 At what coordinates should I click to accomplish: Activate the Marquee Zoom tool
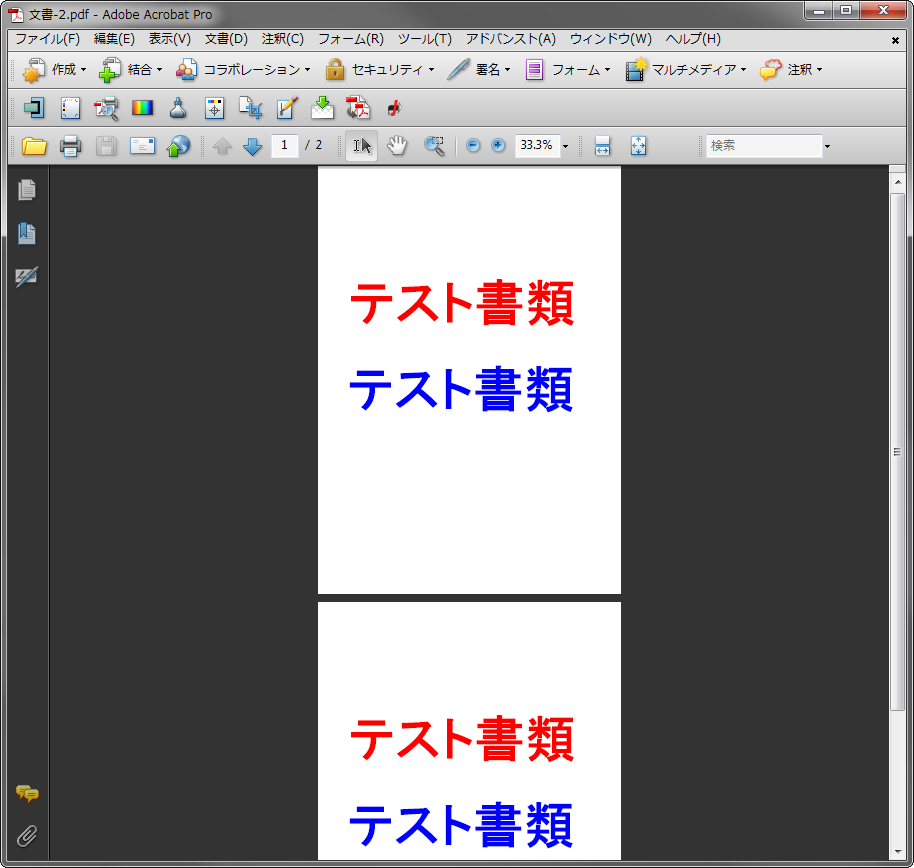434,146
